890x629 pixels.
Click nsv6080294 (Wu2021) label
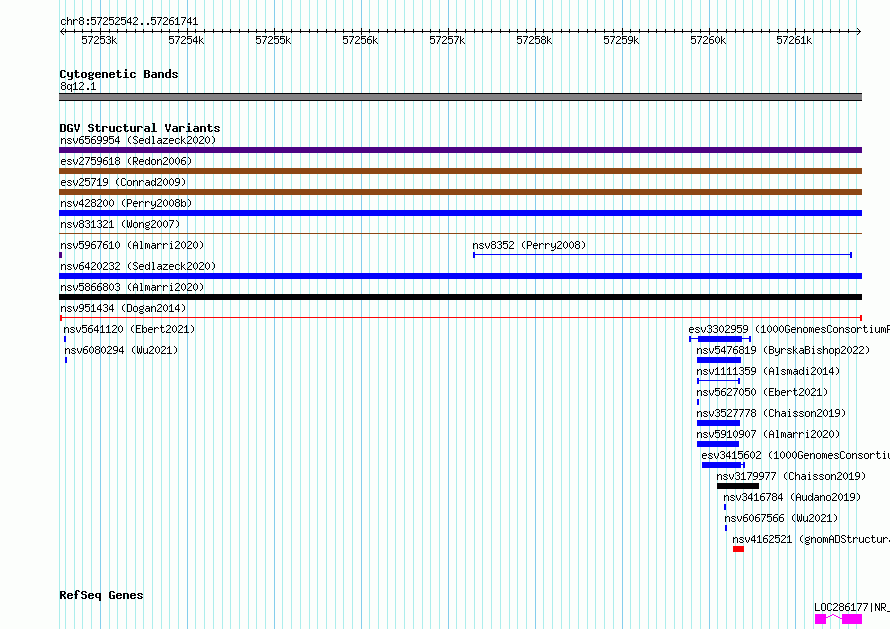click(121, 350)
